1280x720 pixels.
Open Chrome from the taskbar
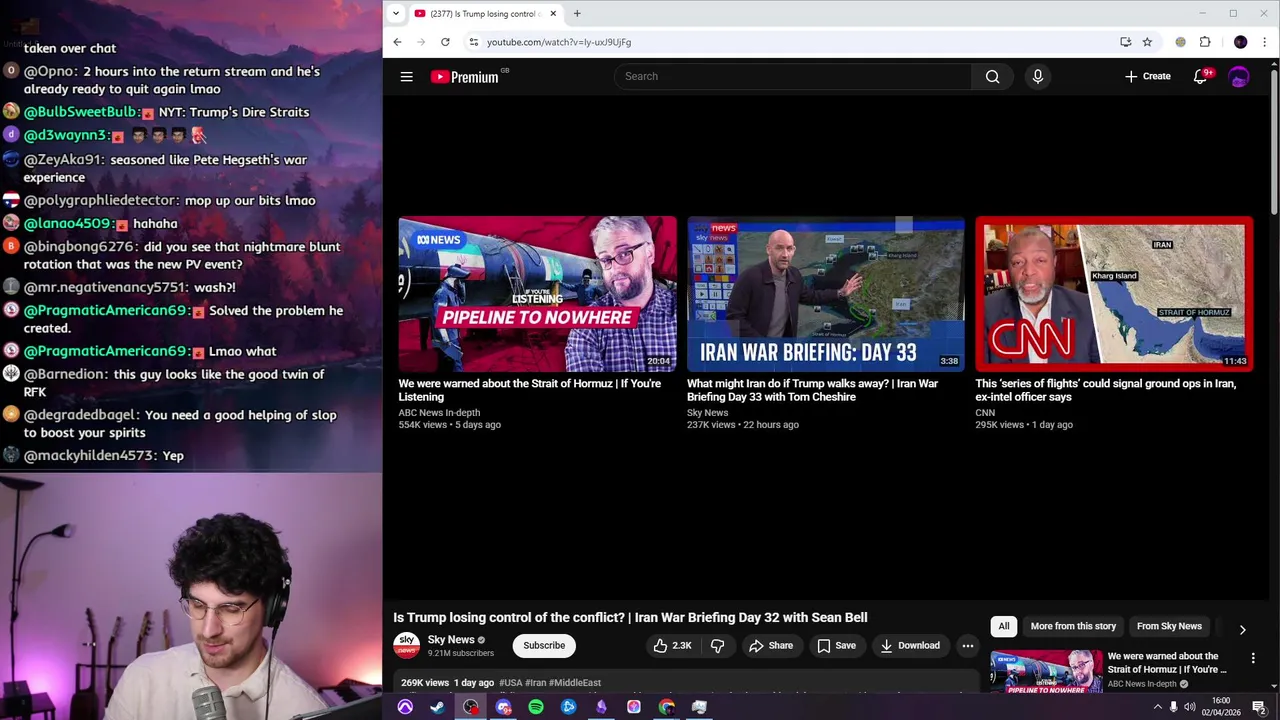point(667,707)
